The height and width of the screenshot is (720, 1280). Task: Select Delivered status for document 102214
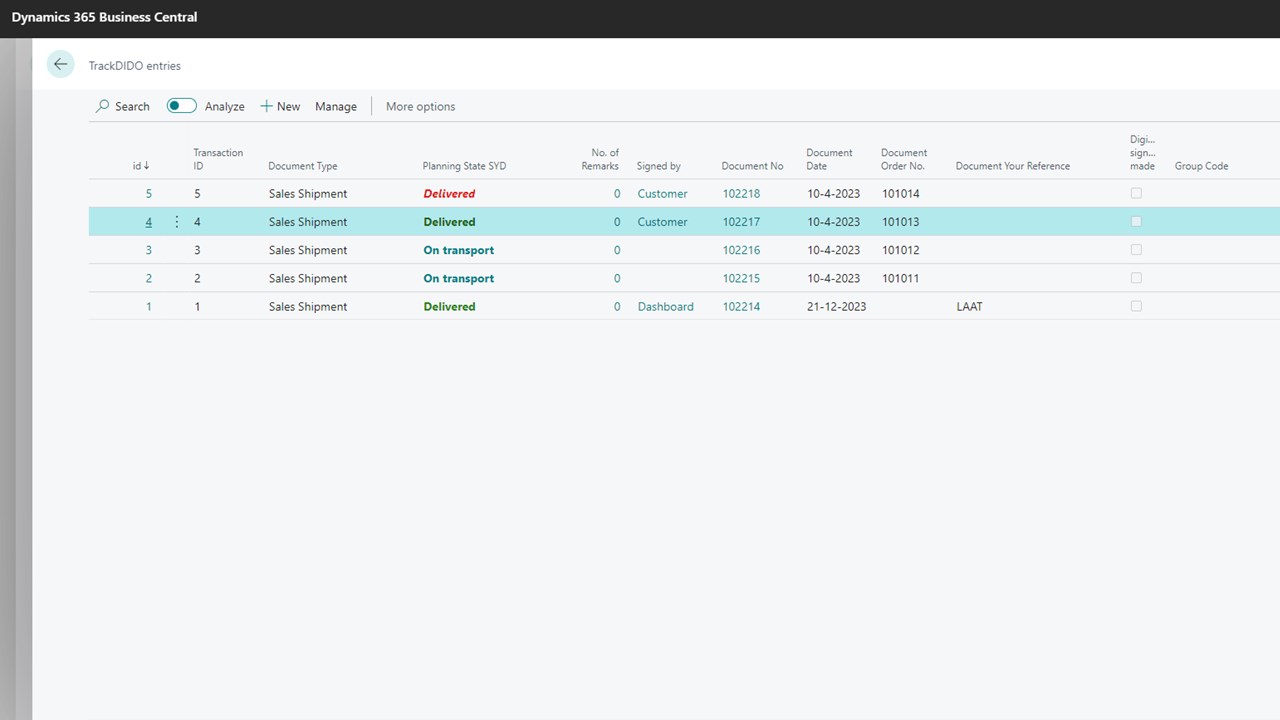coord(449,307)
